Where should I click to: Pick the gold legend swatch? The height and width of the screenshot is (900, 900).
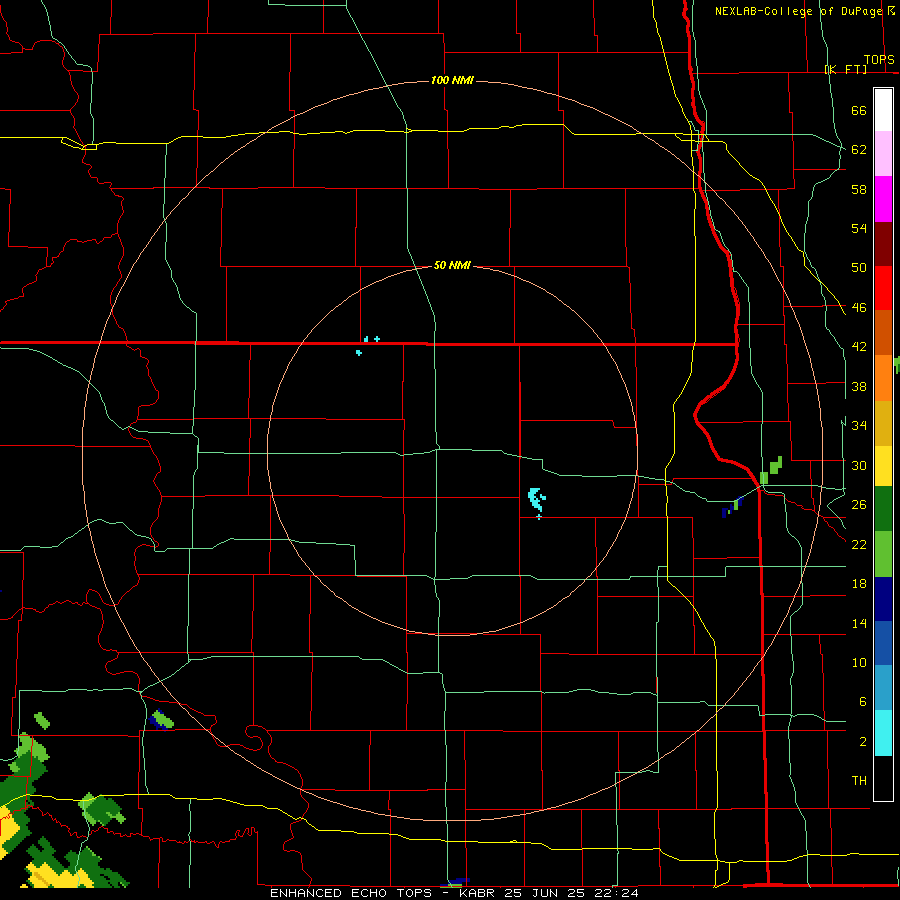883,423
